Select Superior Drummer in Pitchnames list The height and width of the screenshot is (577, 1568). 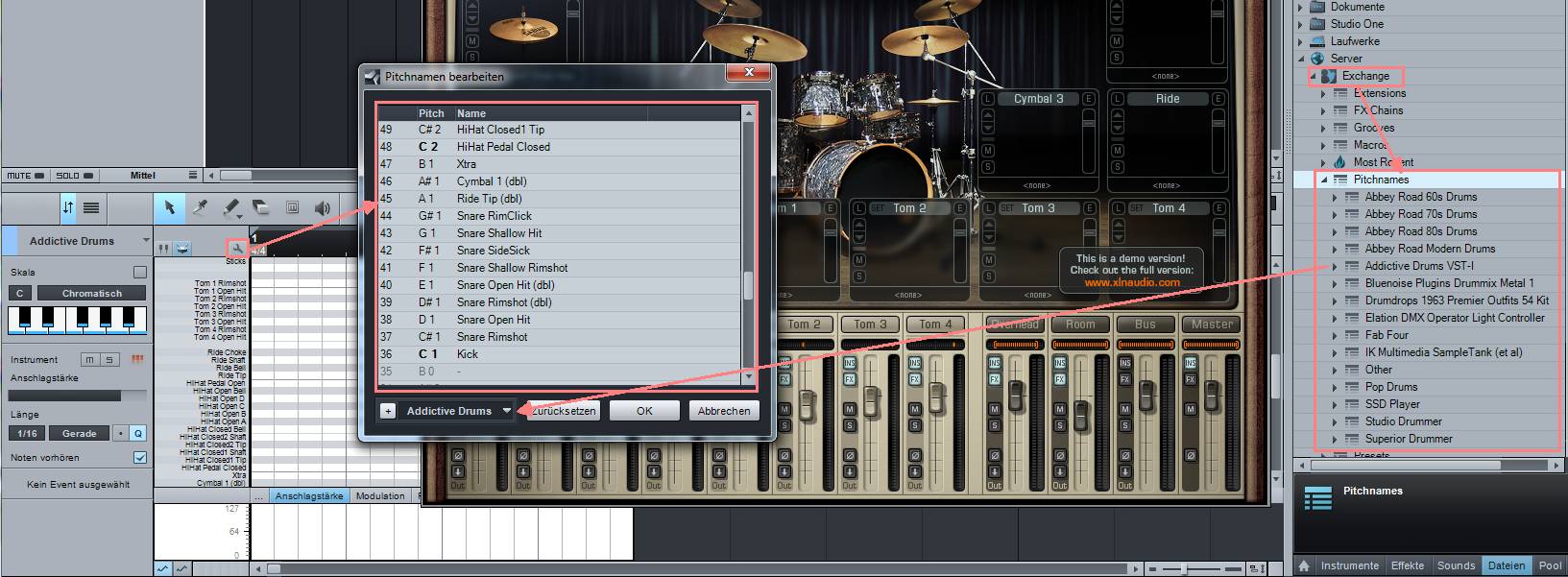click(x=1409, y=439)
